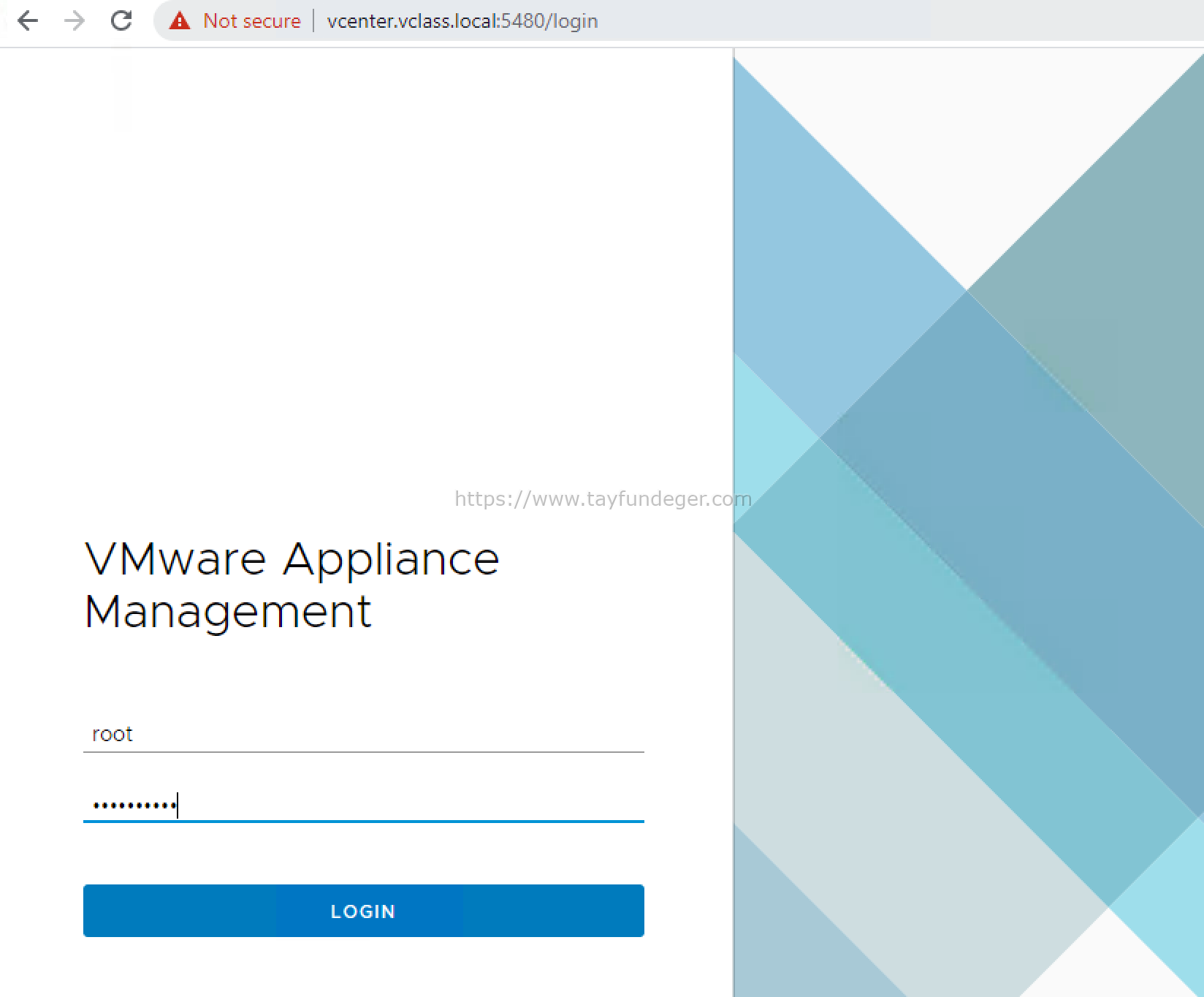Screen dimensions: 1204x997
Task: Open the Not secure warning icon
Action: [180, 21]
